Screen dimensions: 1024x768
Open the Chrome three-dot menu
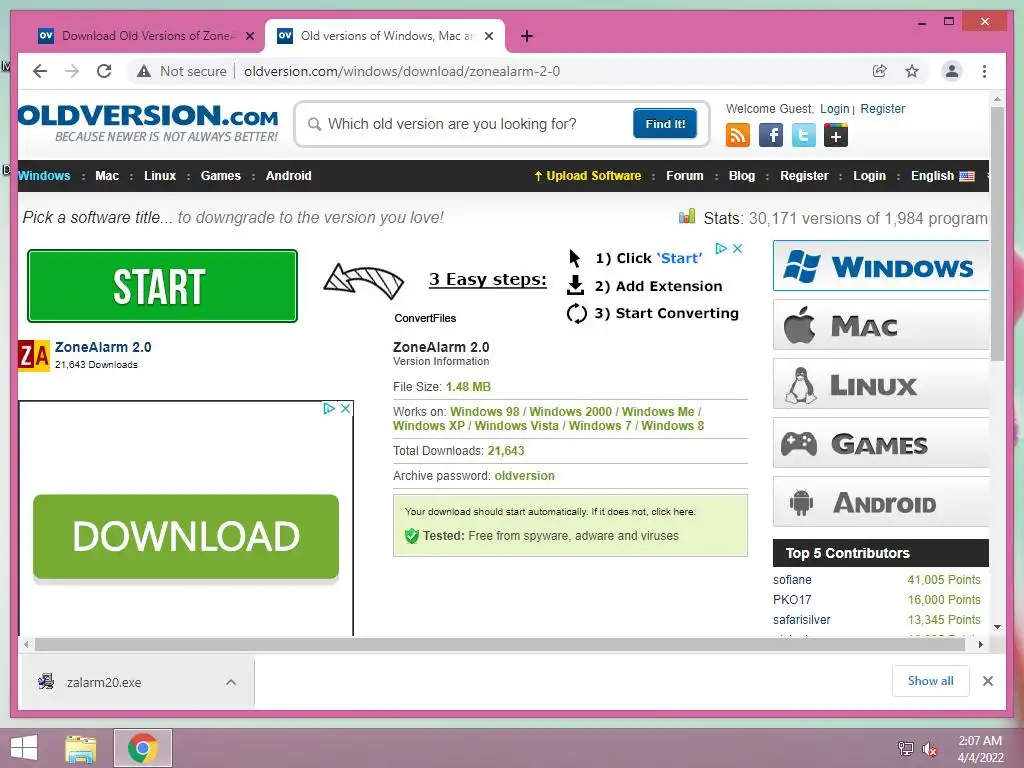pyautogui.click(x=984, y=71)
